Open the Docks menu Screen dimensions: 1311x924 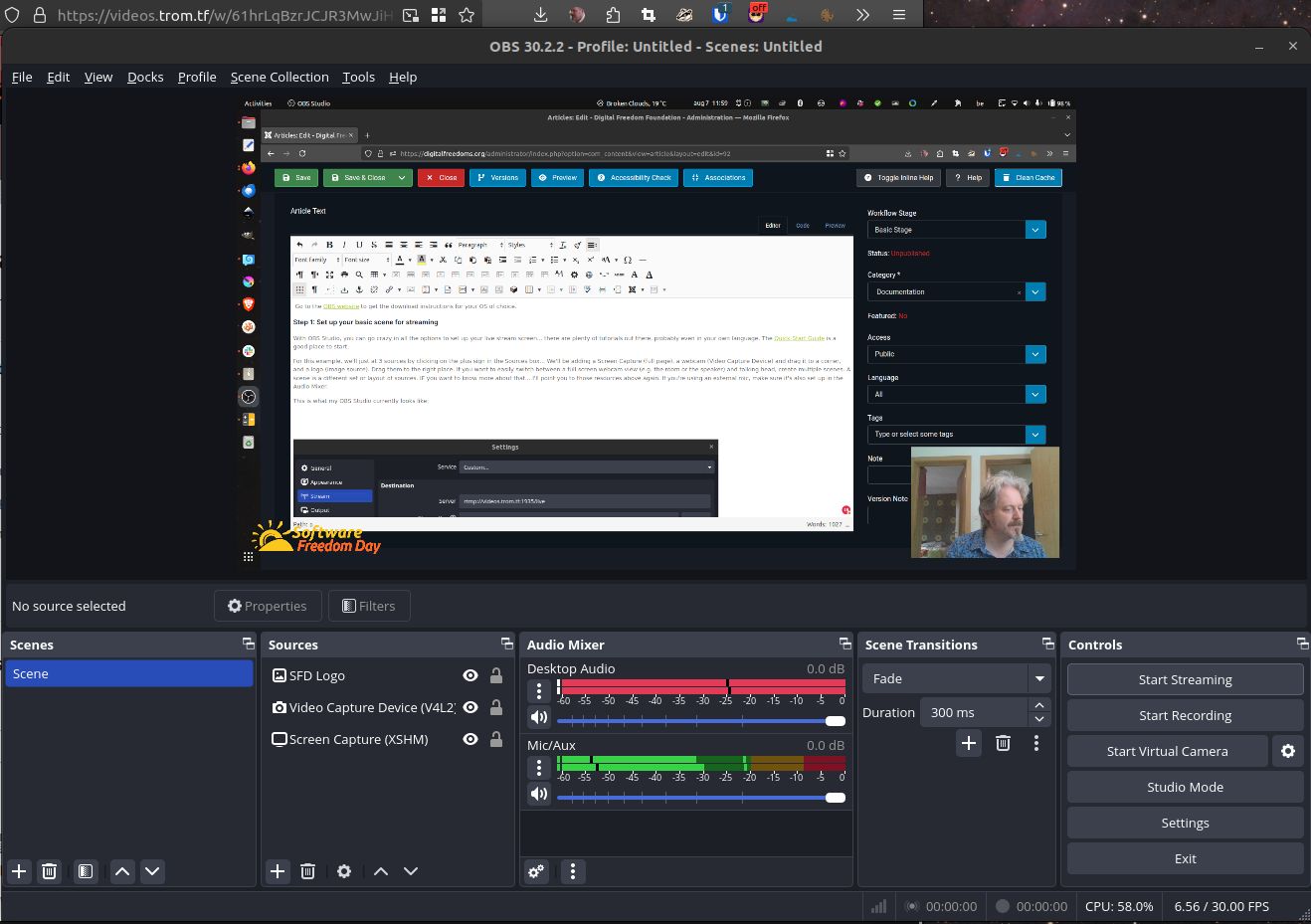pyautogui.click(x=145, y=77)
